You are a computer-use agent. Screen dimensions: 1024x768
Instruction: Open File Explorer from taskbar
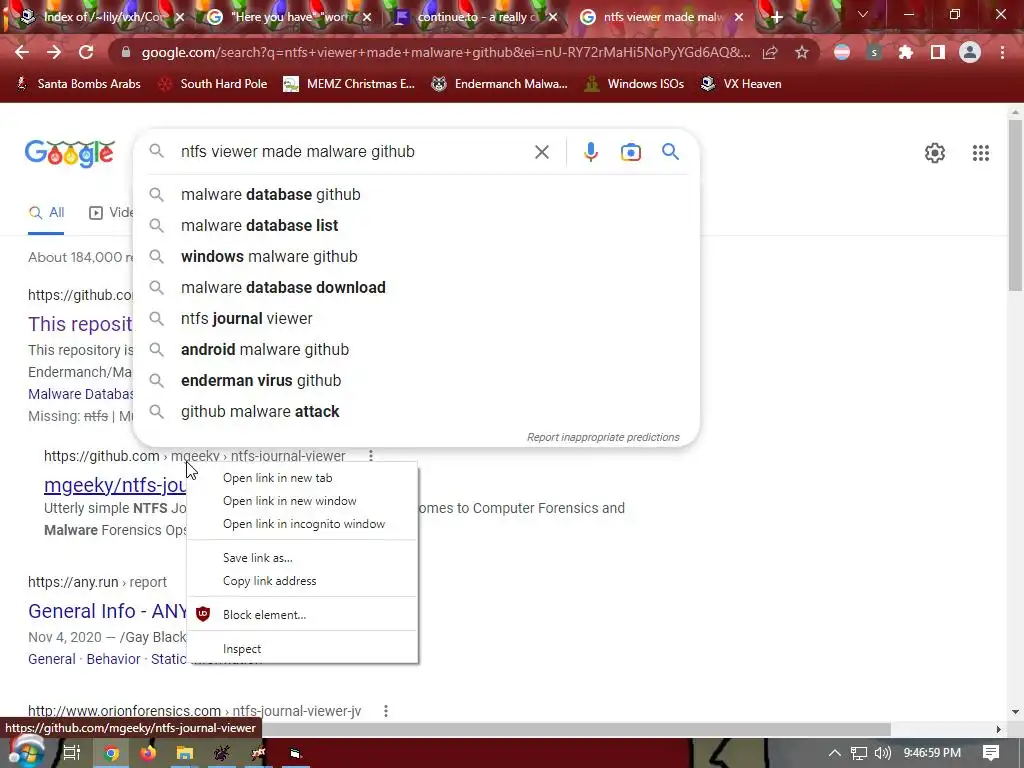pos(185,753)
